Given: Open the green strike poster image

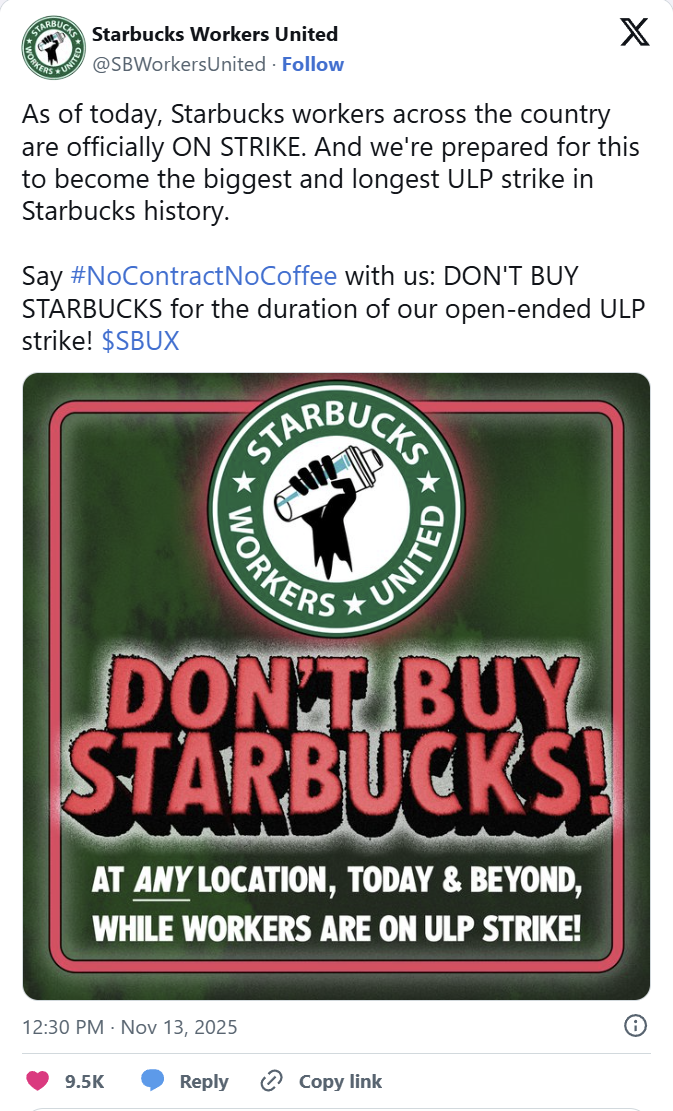Looking at the screenshot, I should tap(336, 686).
